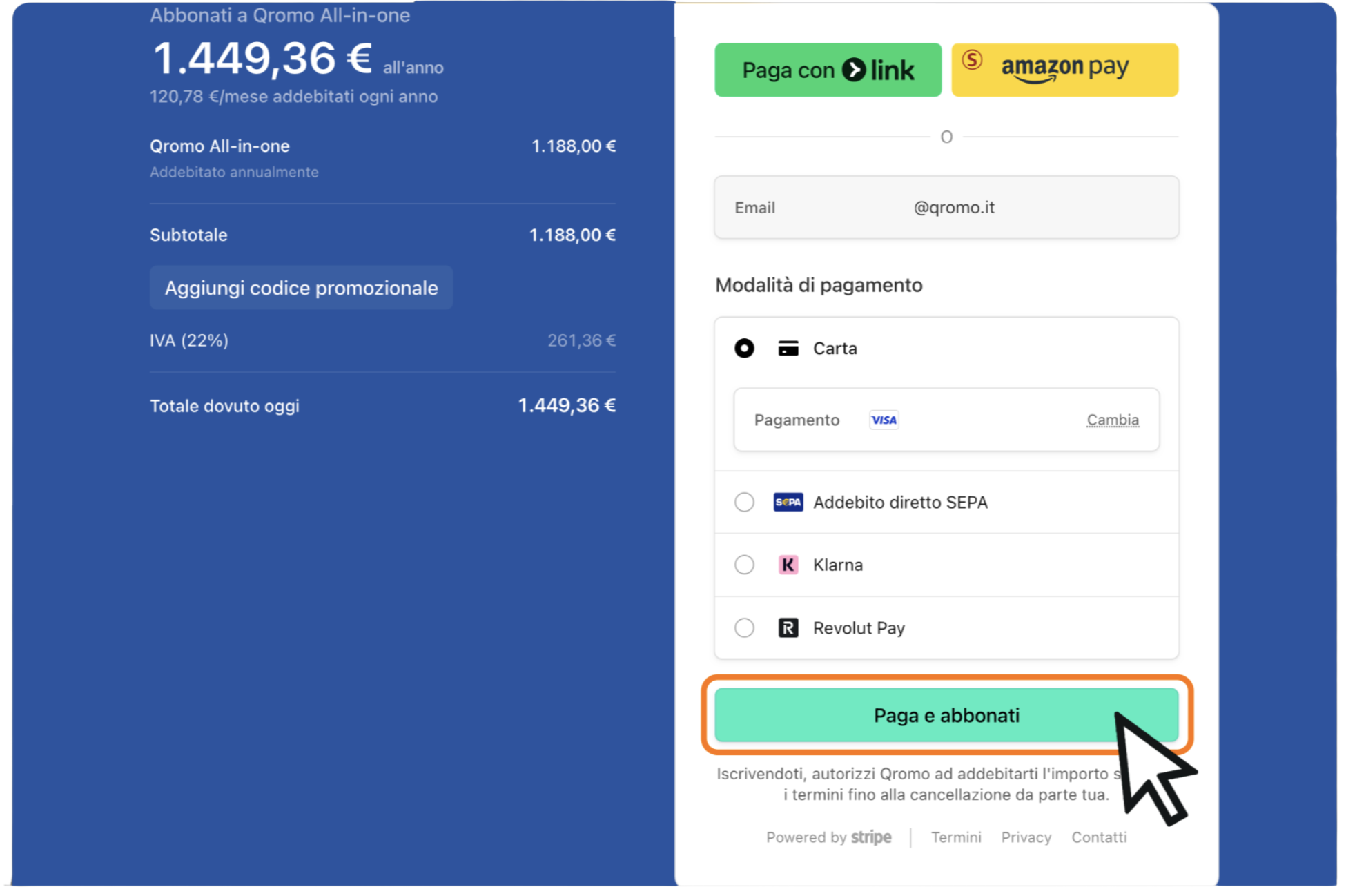The height and width of the screenshot is (896, 1346).
Task: Click into the Email input field
Action: pyautogui.click(x=946, y=208)
